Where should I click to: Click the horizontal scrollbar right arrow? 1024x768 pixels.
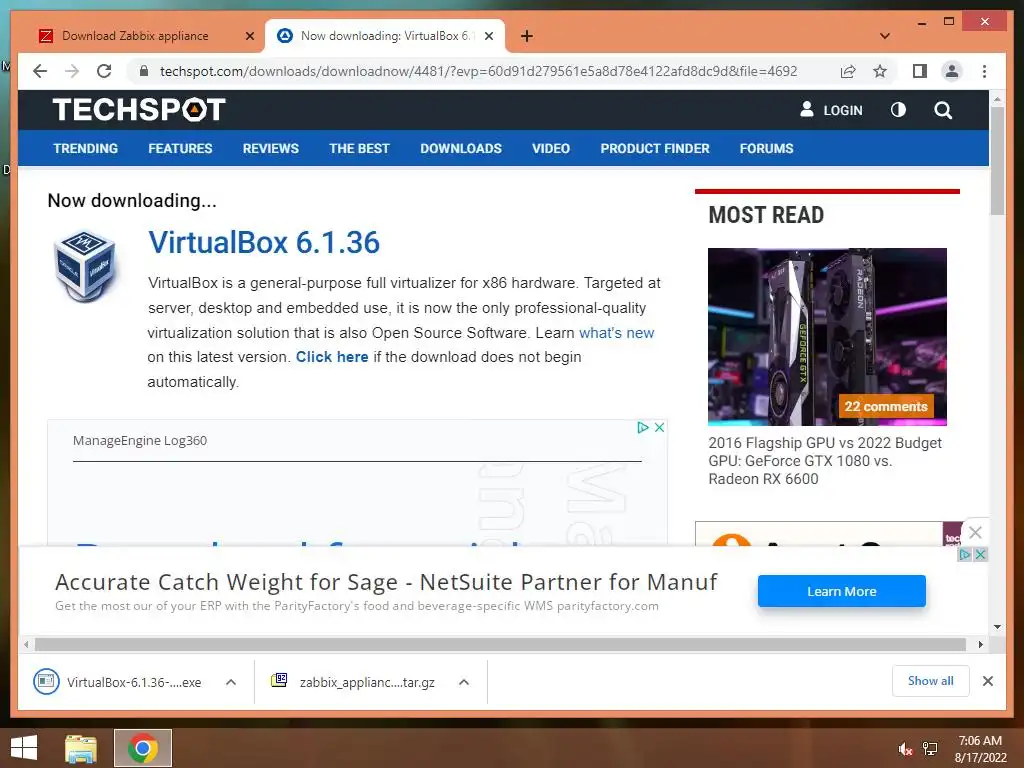coord(980,645)
